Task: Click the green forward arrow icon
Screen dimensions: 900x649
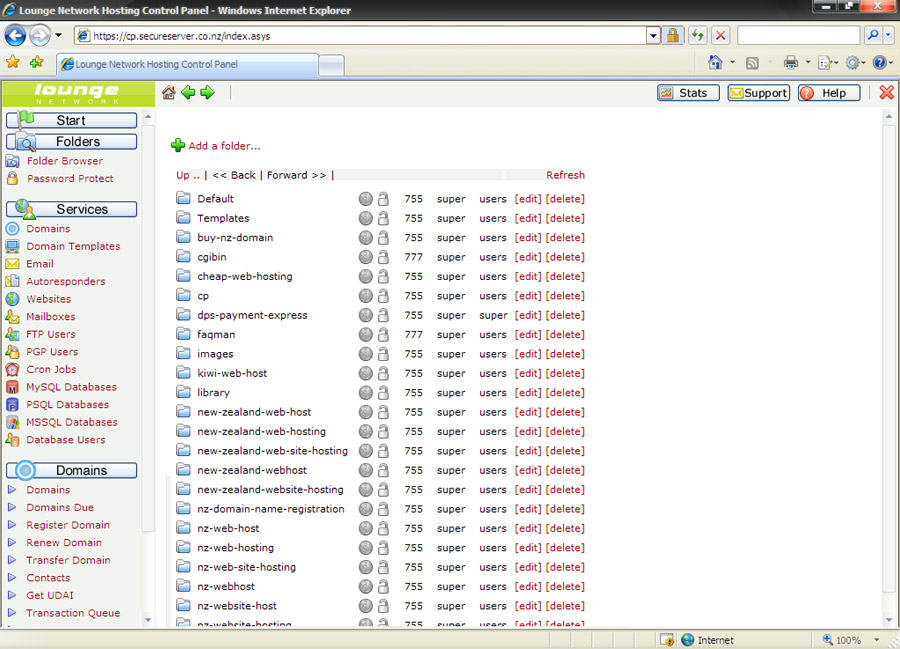Action: tap(207, 93)
